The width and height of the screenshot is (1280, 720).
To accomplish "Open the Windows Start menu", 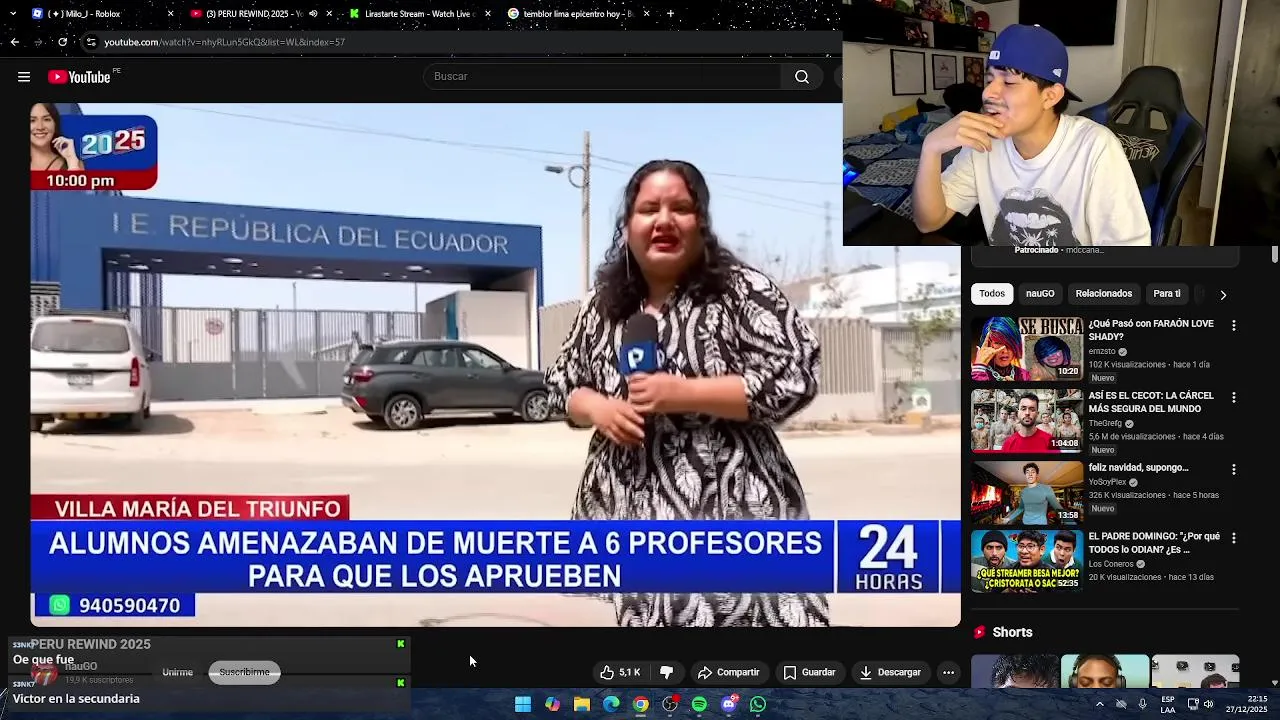I will point(523,704).
